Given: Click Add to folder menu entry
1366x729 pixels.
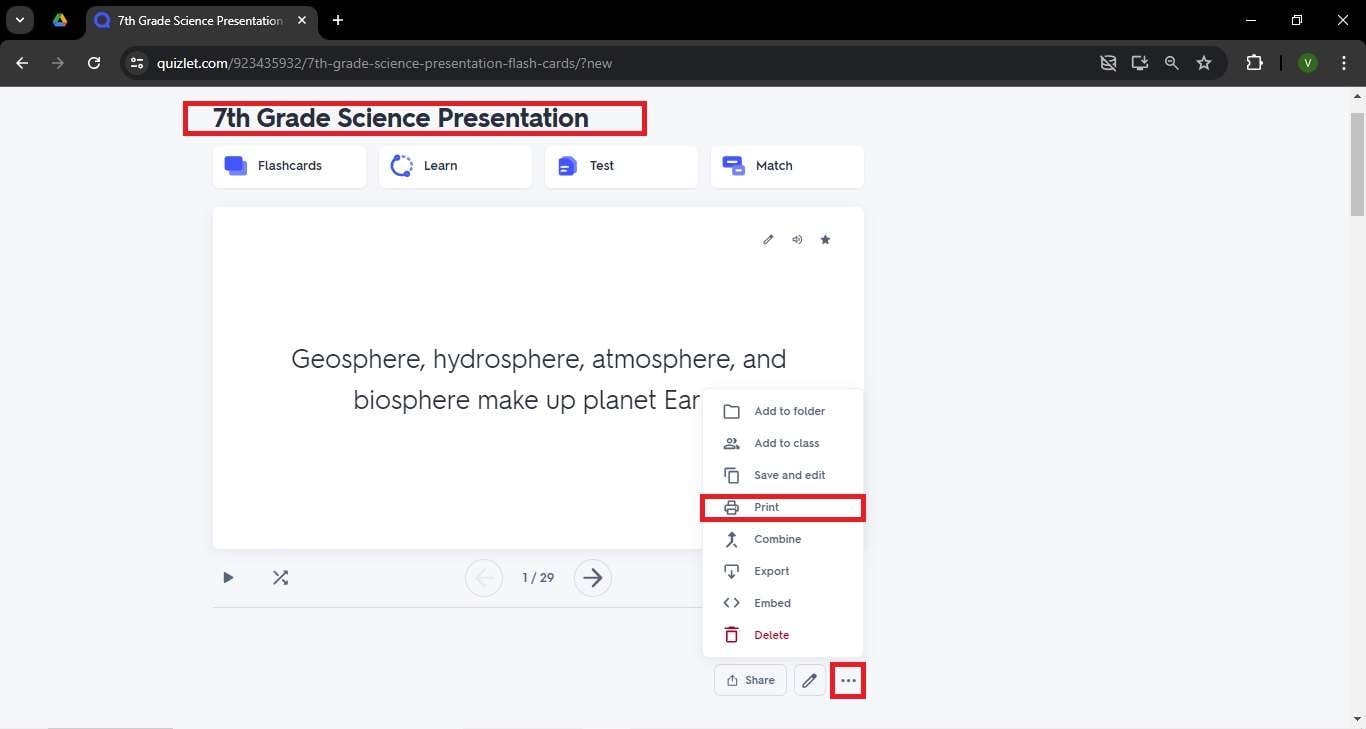Looking at the screenshot, I should click(789, 411).
